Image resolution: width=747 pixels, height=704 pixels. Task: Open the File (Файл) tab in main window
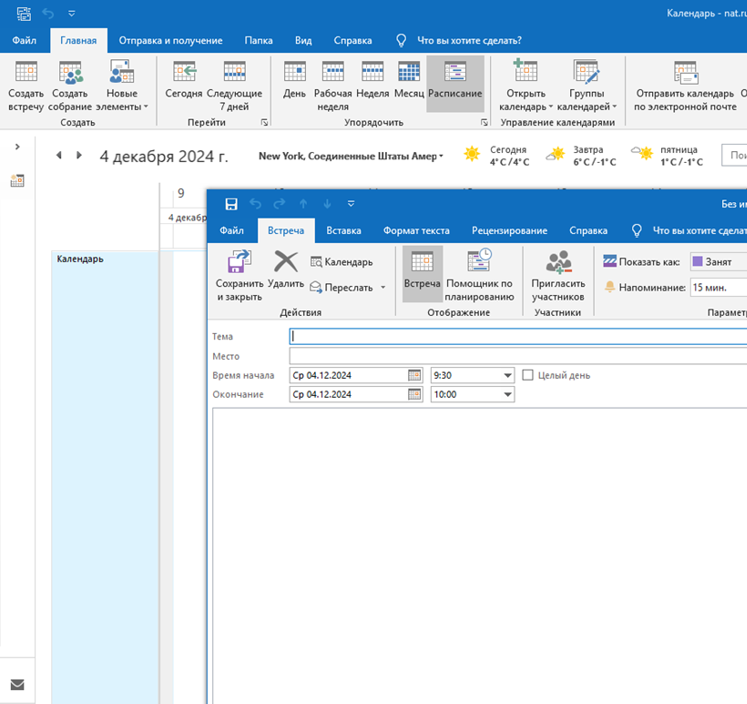point(24,40)
